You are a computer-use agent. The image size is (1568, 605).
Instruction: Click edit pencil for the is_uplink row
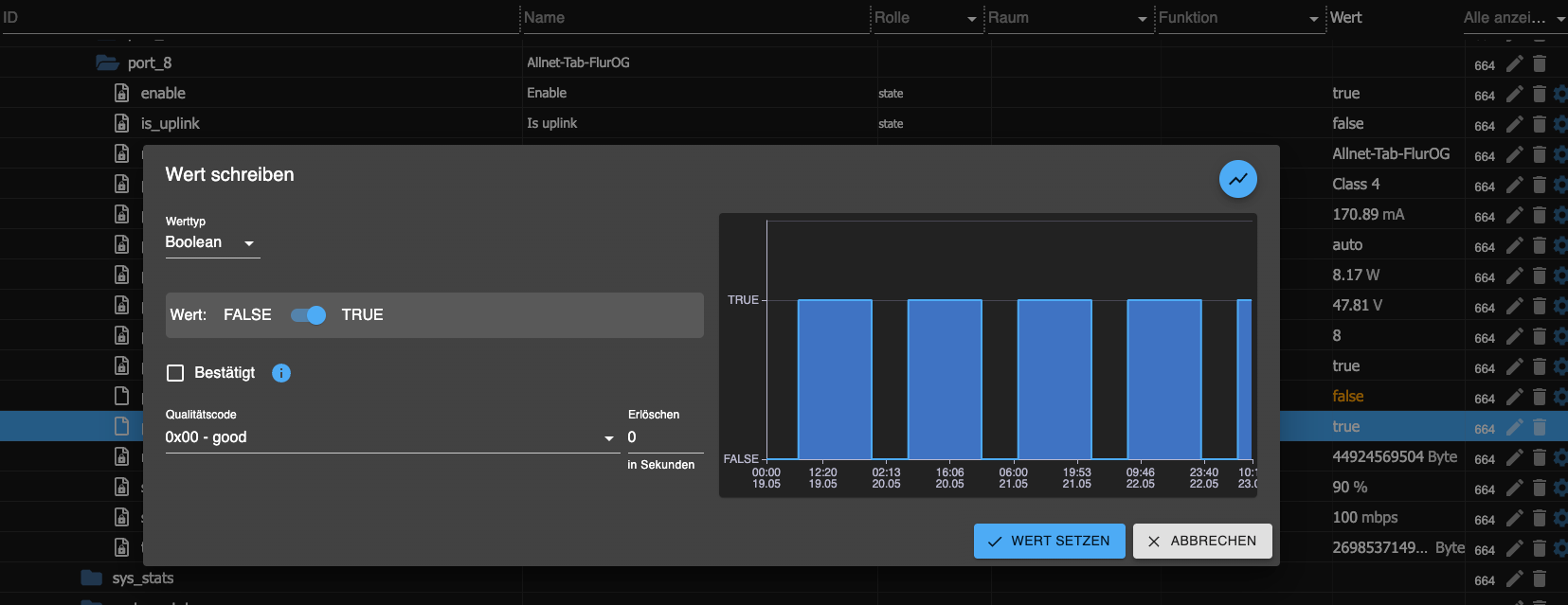coord(1514,124)
